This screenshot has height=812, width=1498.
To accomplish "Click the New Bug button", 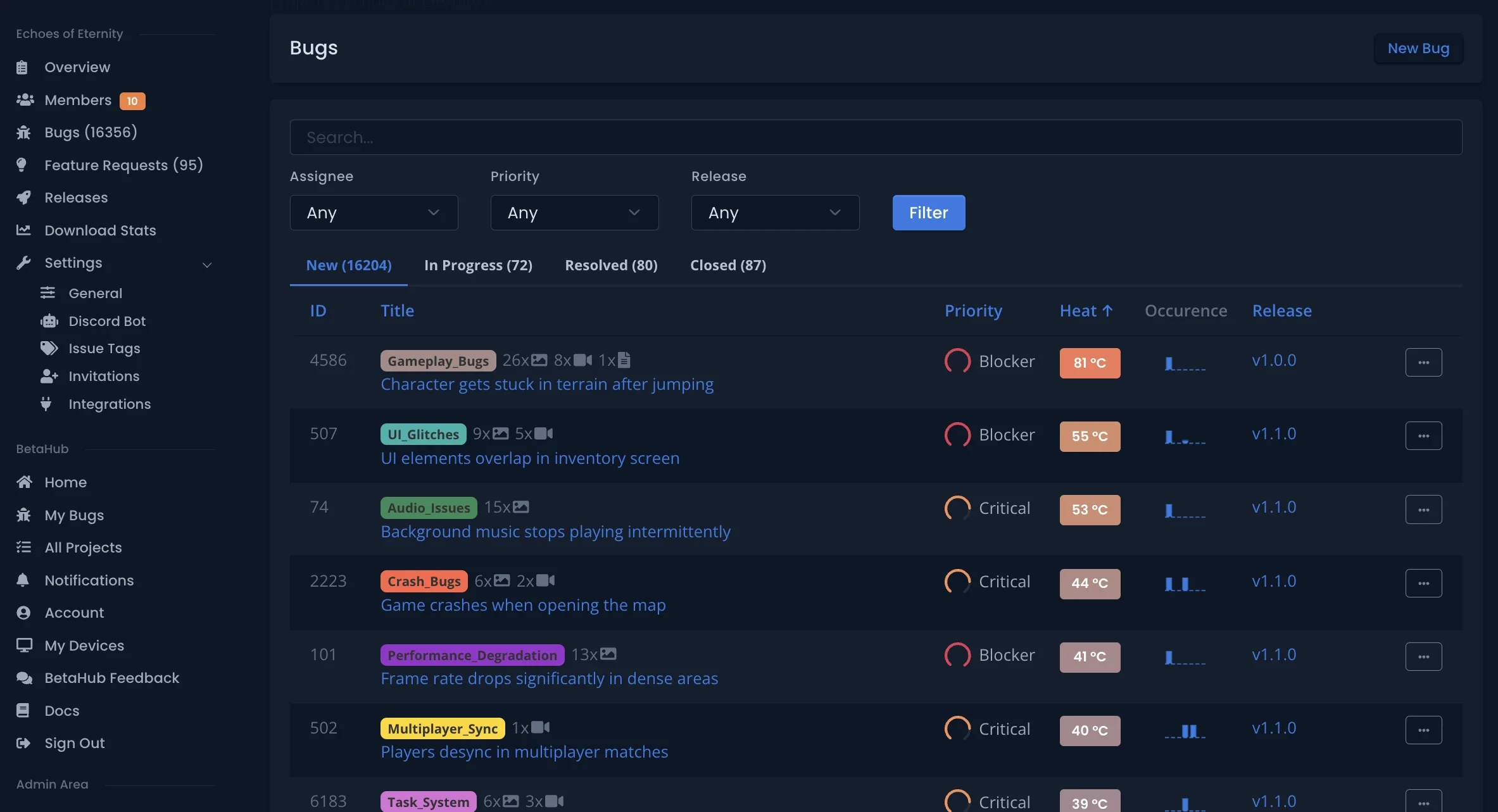I will [x=1419, y=48].
